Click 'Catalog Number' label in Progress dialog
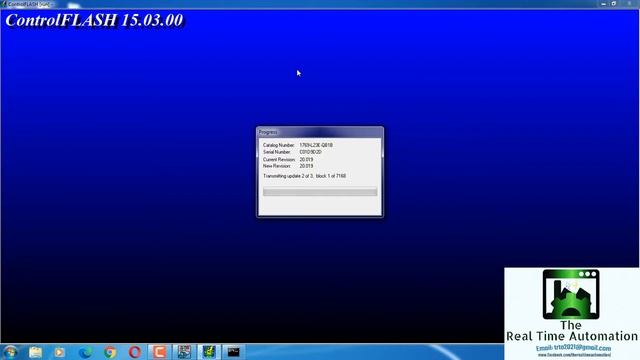Viewport: 640px width, 360px height. point(278,145)
